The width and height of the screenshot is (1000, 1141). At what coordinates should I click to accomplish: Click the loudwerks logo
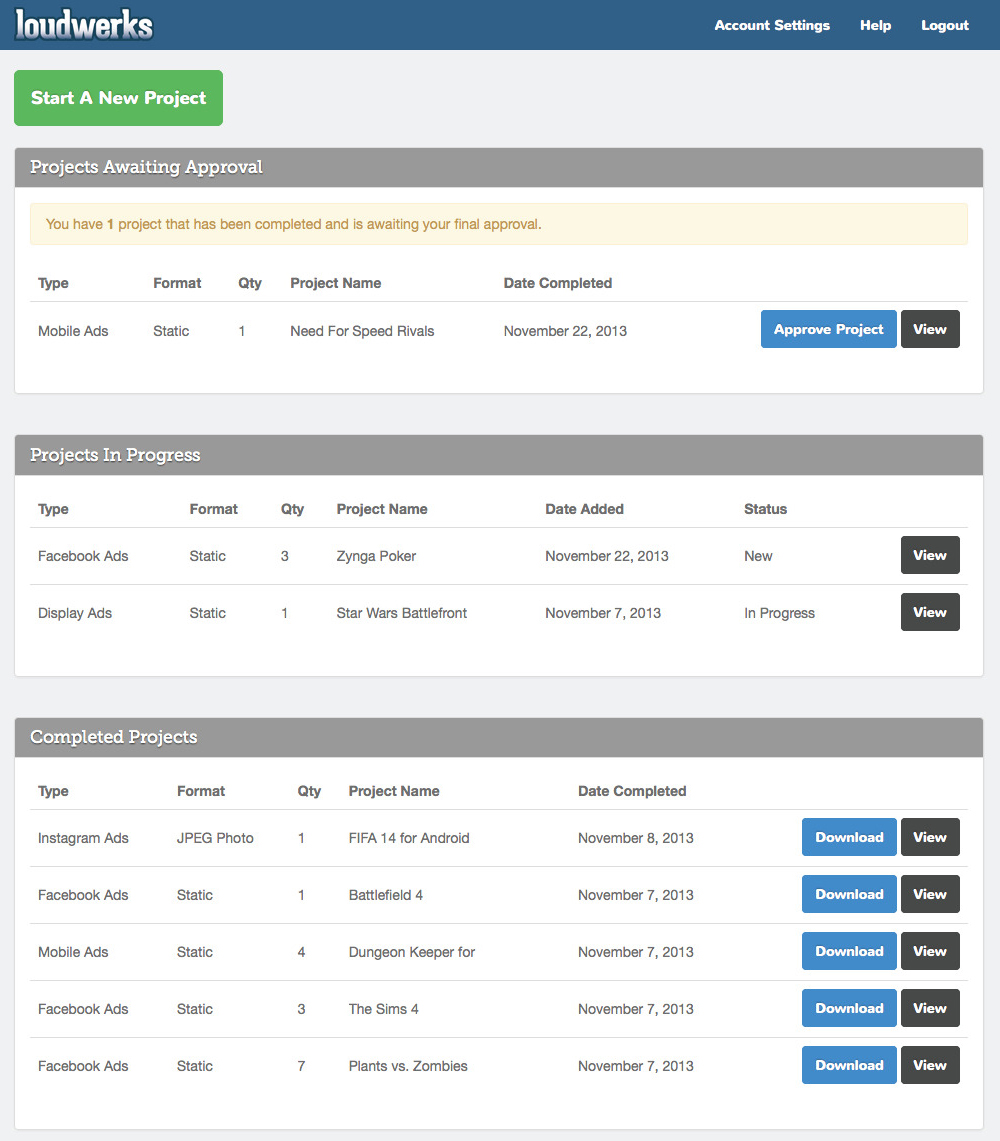pos(84,25)
